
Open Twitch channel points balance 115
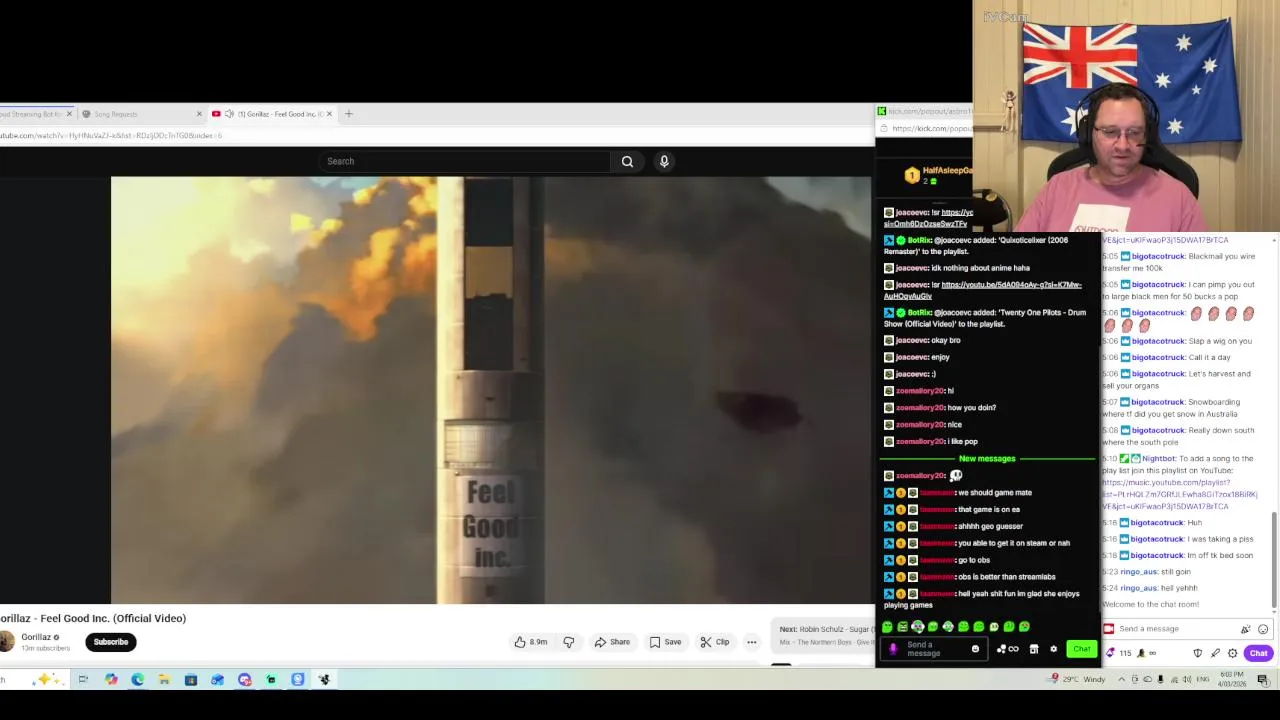point(1119,653)
